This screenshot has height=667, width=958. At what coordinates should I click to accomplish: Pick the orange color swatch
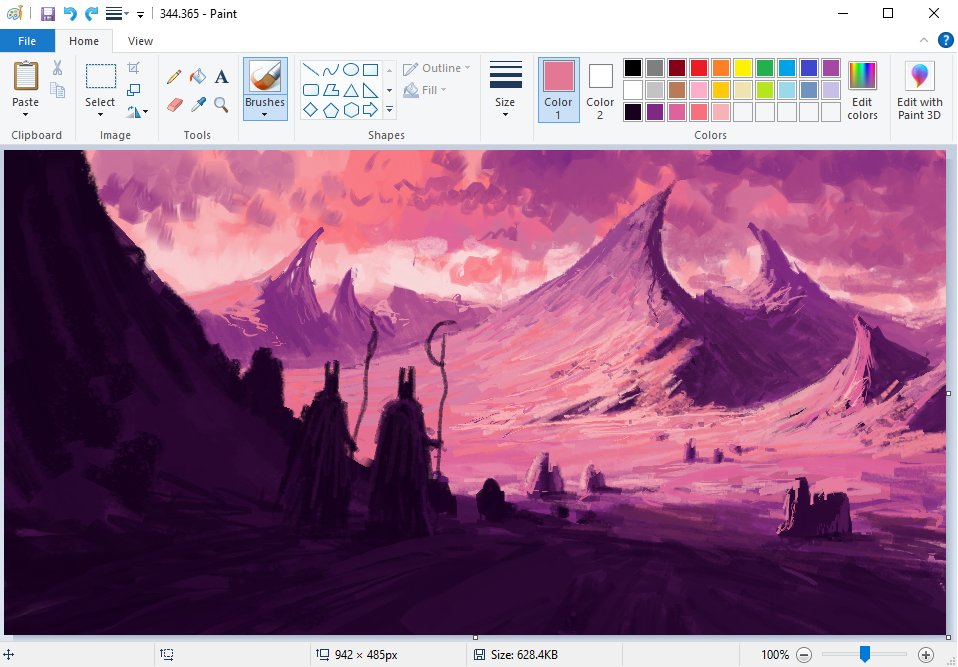click(721, 68)
